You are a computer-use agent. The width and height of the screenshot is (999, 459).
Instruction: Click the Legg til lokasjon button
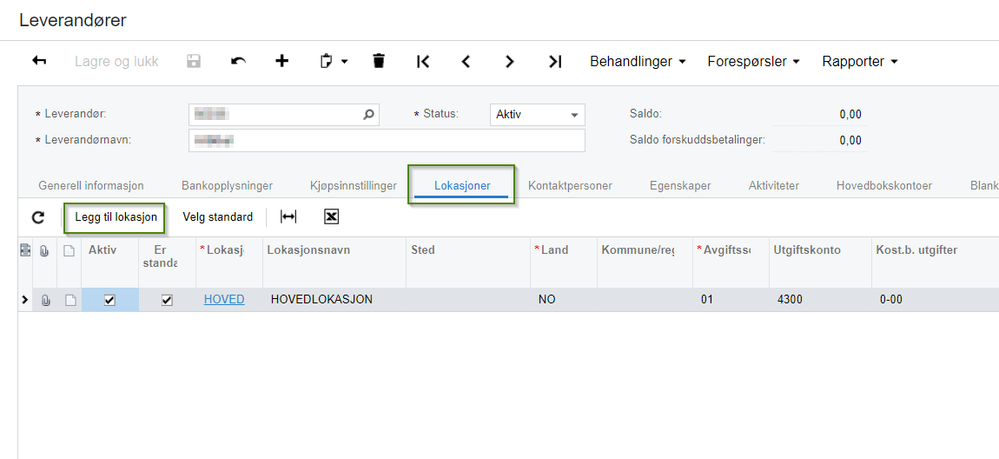pos(116,217)
